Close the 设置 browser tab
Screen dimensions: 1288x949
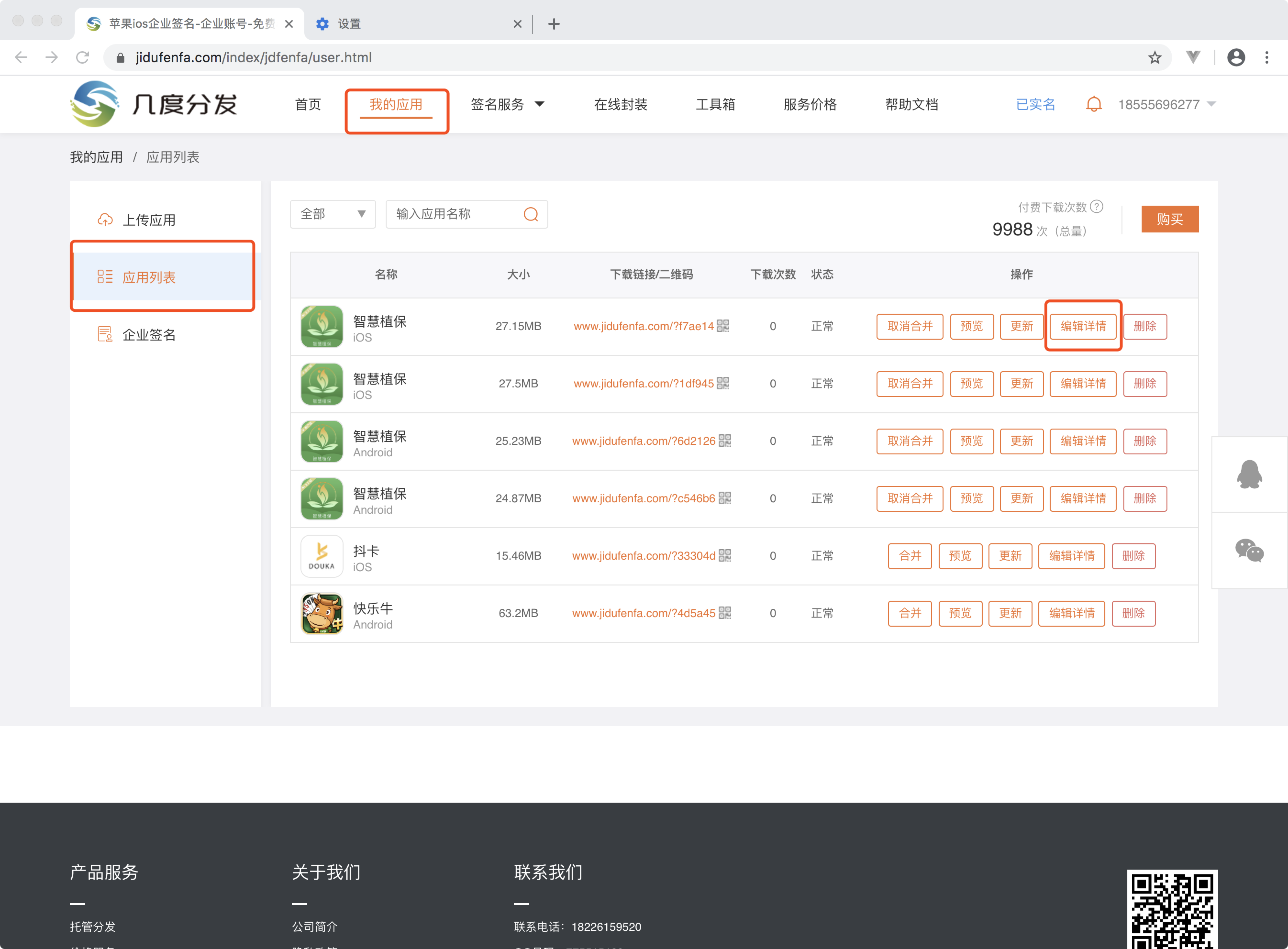pos(518,24)
